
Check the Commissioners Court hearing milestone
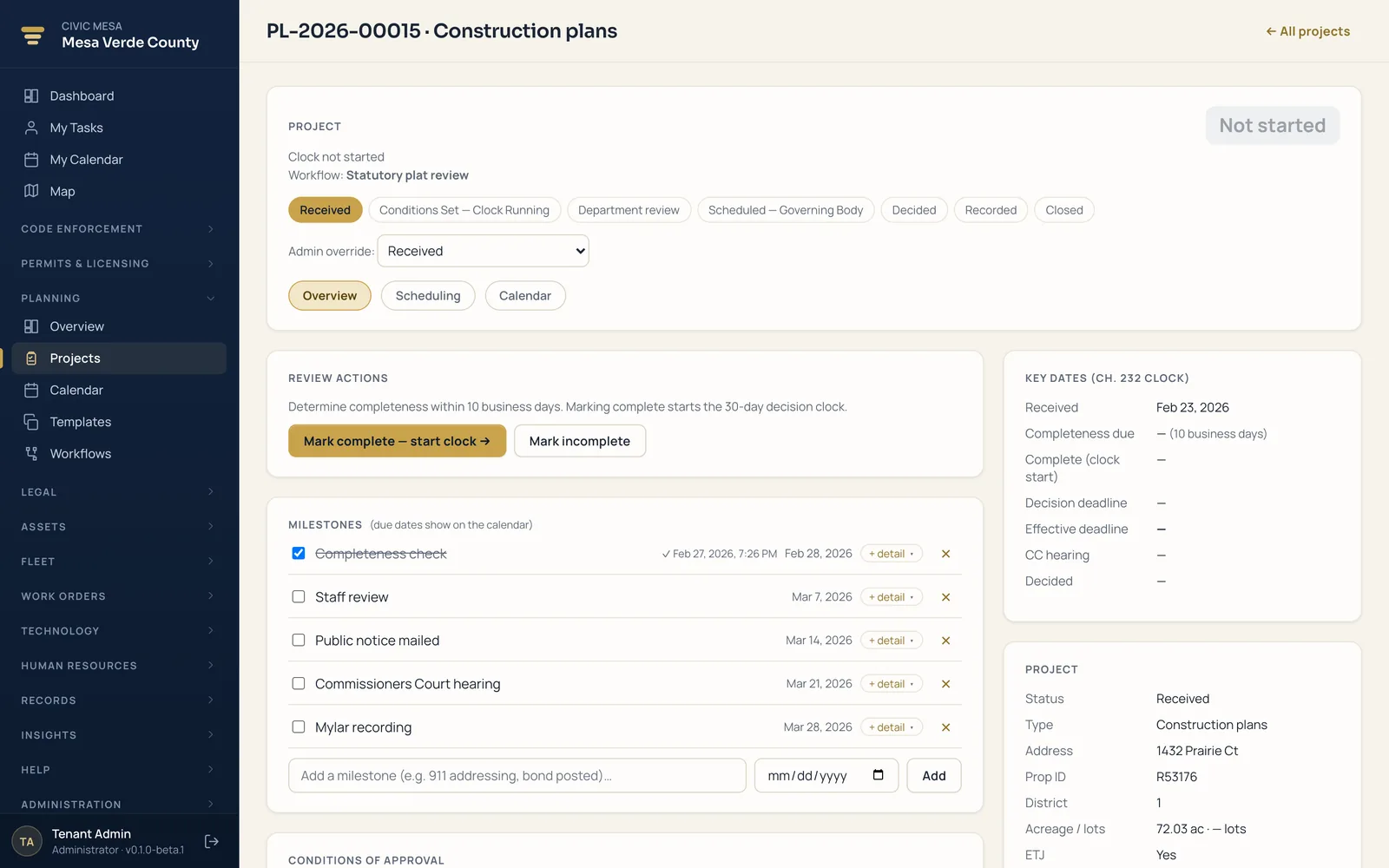click(x=299, y=683)
